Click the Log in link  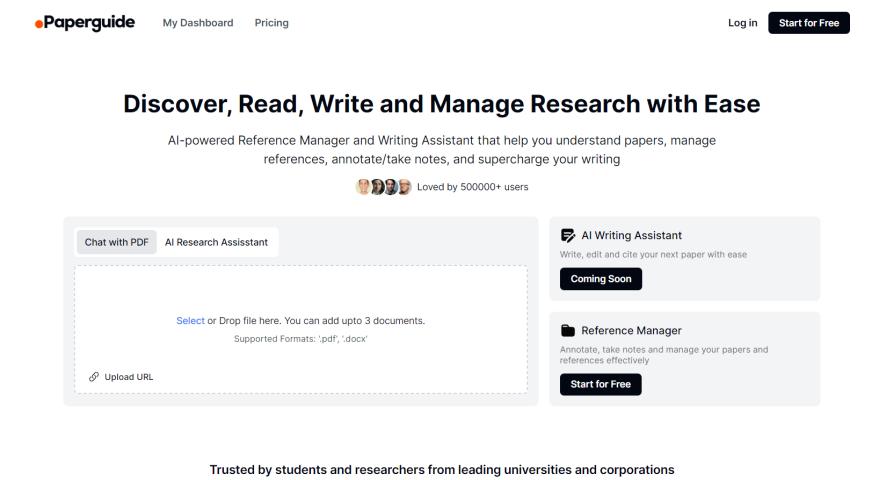742,23
